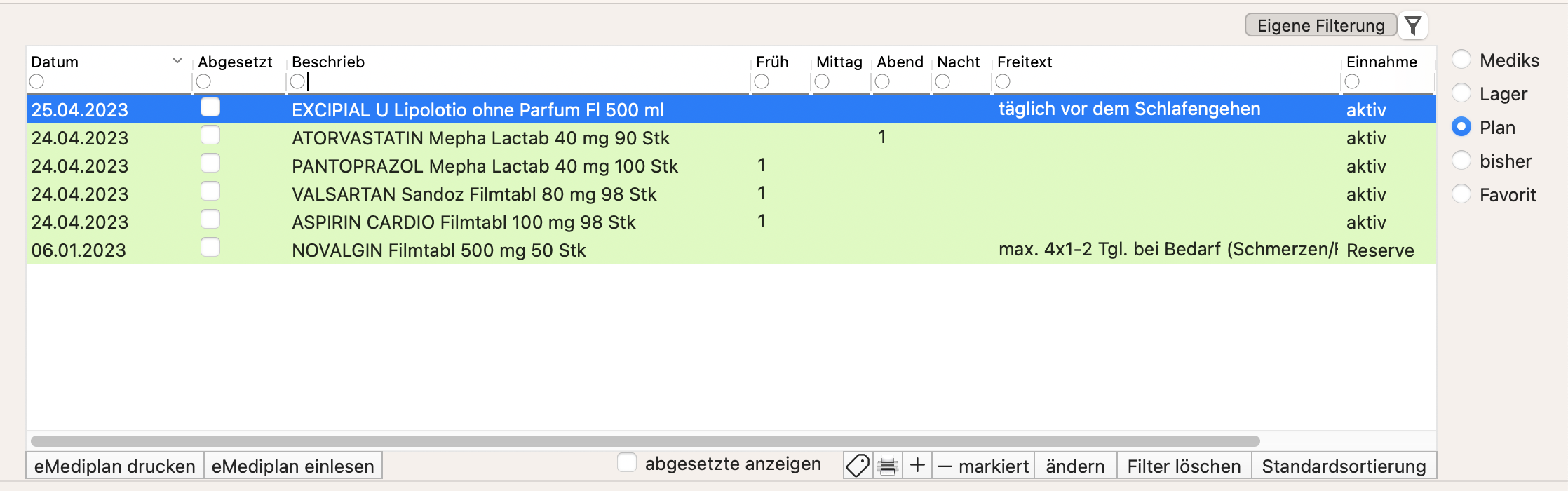Viewport: 1568px width, 491px height.
Task: Click the Abgesetzt column header
Action: [235, 62]
